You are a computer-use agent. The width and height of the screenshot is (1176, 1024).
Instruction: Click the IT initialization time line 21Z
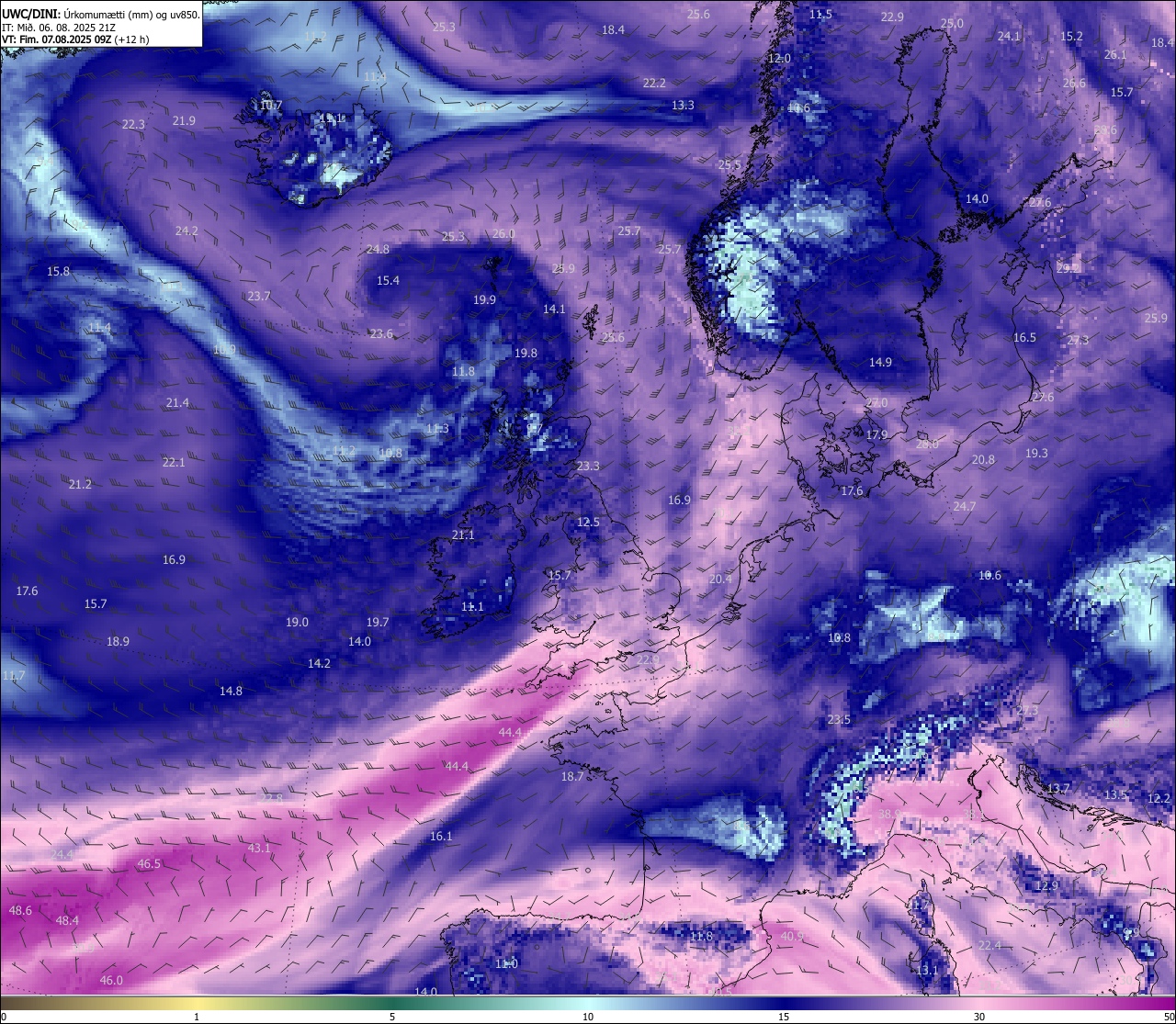pyautogui.click(x=59, y=28)
